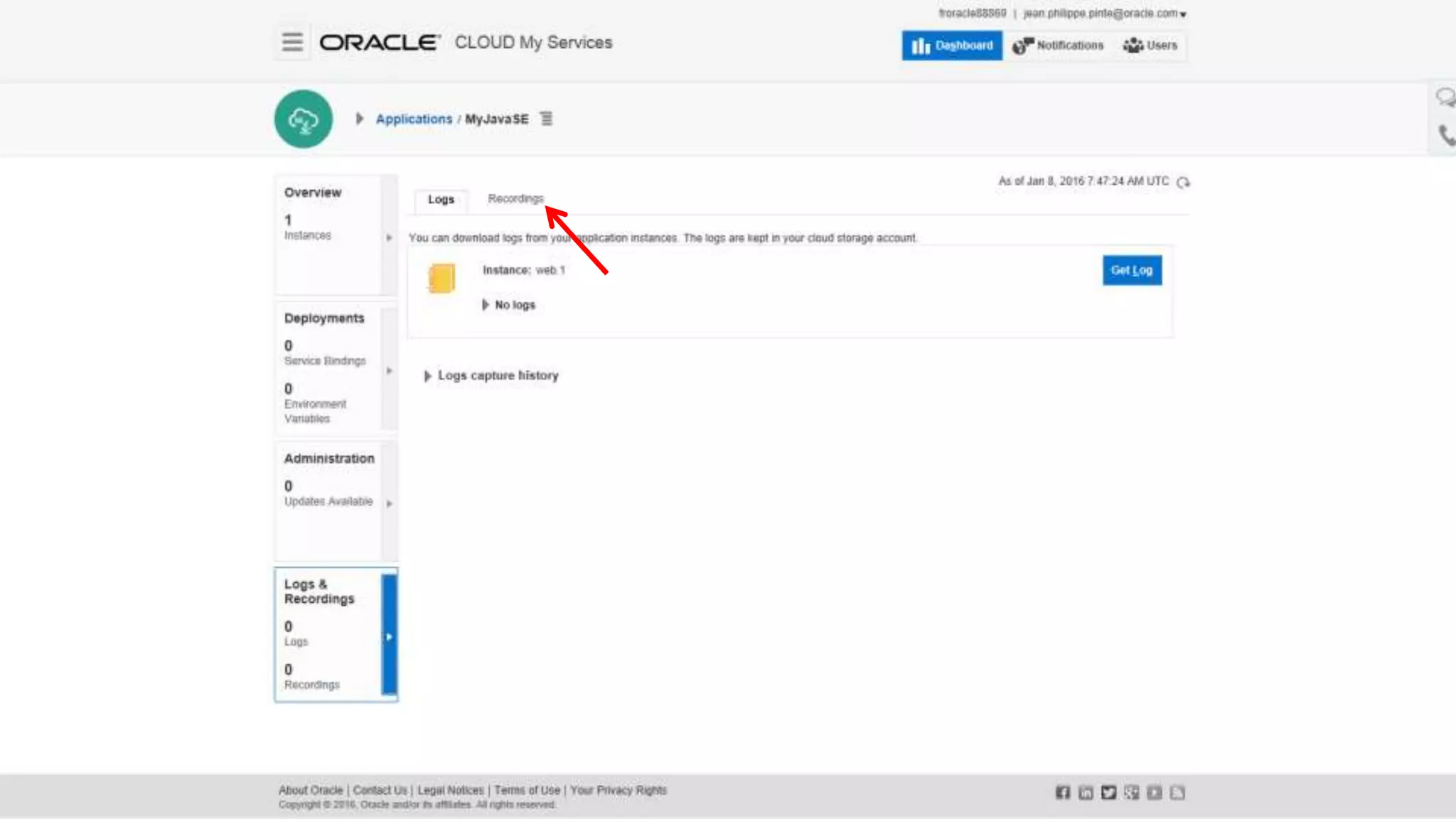Refresh the page timestamp
Viewport: 1456px width, 819px height.
tap(1183, 182)
